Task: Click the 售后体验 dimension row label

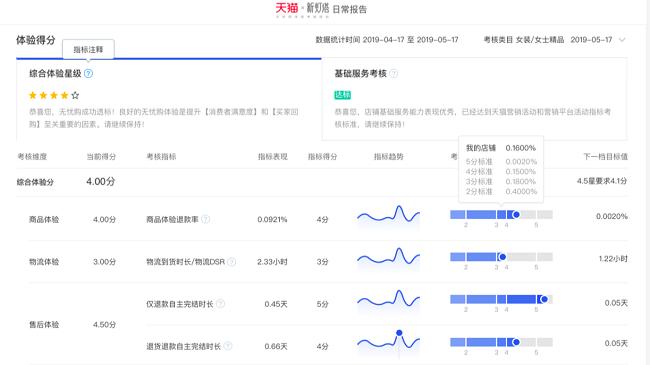Action: click(44, 325)
